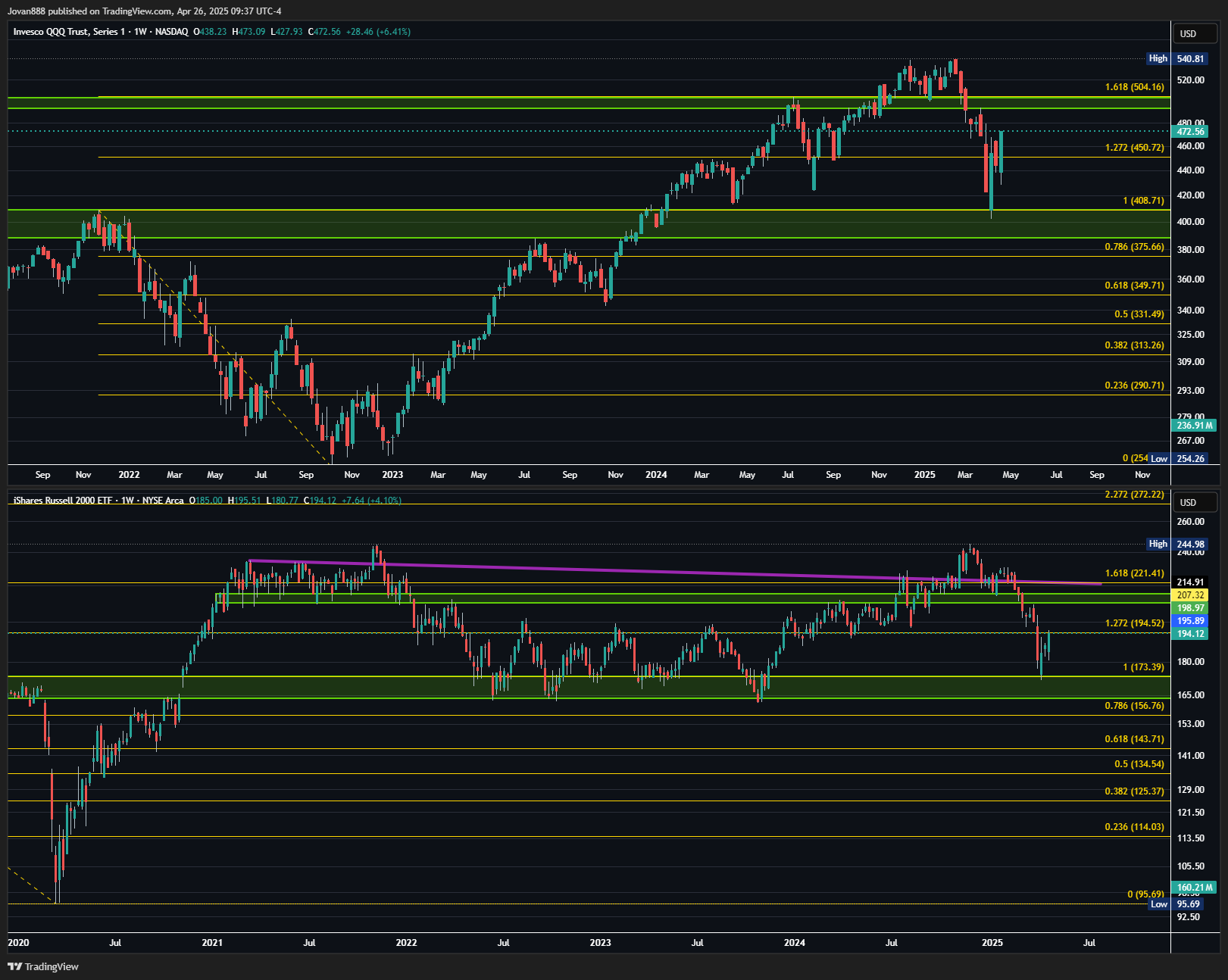Screen dimensions: 1228x980
Task: Click the 520.00 tick on QQQ price scale
Action: pos(1191,80)
